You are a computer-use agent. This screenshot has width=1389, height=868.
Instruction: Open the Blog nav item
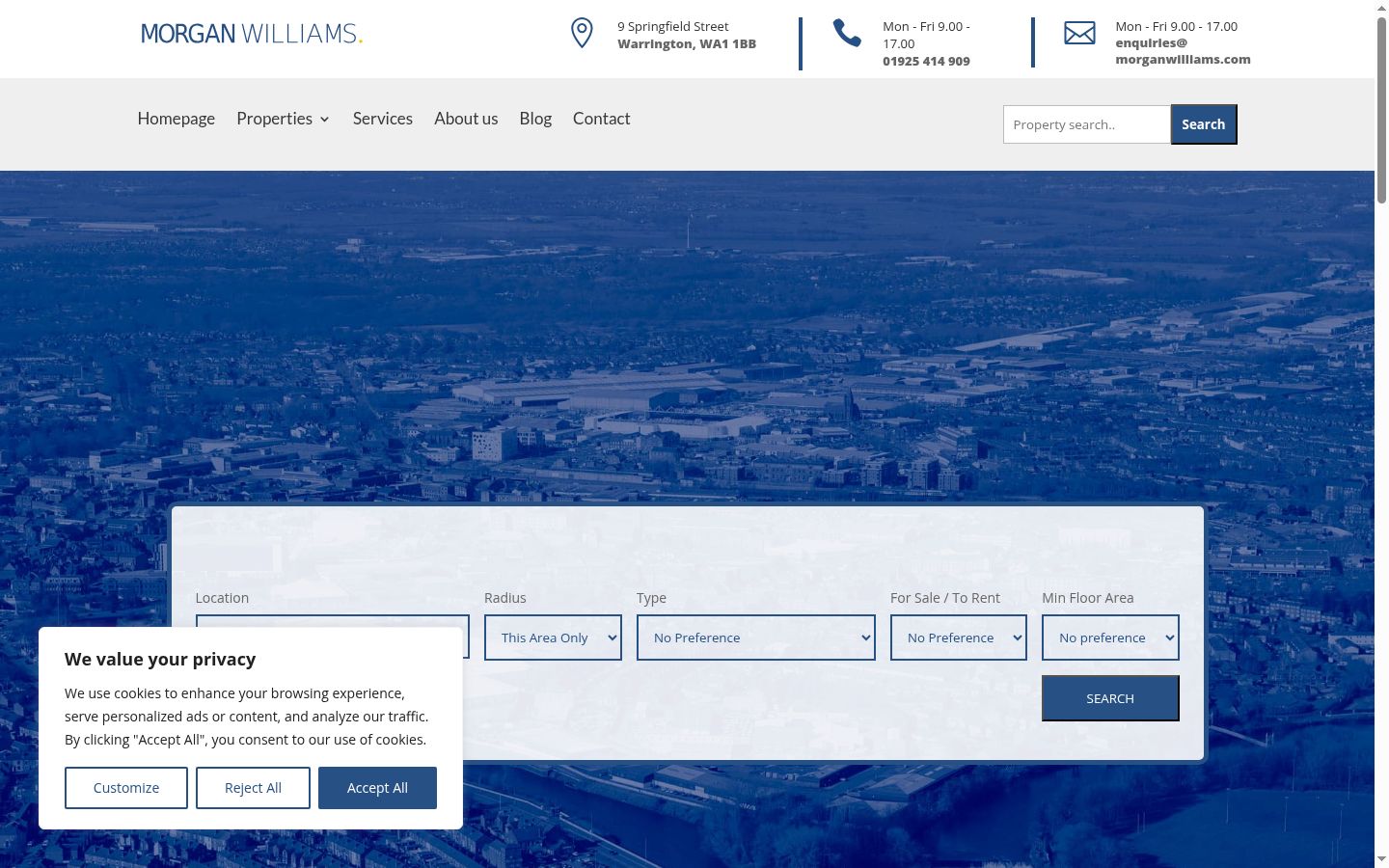coord(535,119)
